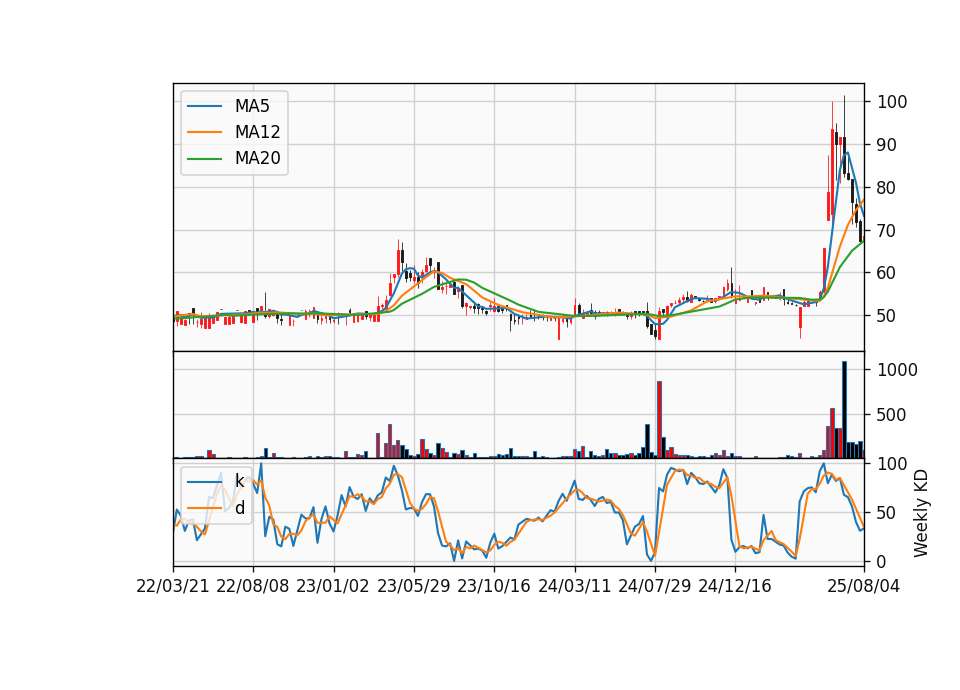This screenshot has height=690, width=960.
Task: Click the KD axis value 50
Action: click(x=887, y=512)
